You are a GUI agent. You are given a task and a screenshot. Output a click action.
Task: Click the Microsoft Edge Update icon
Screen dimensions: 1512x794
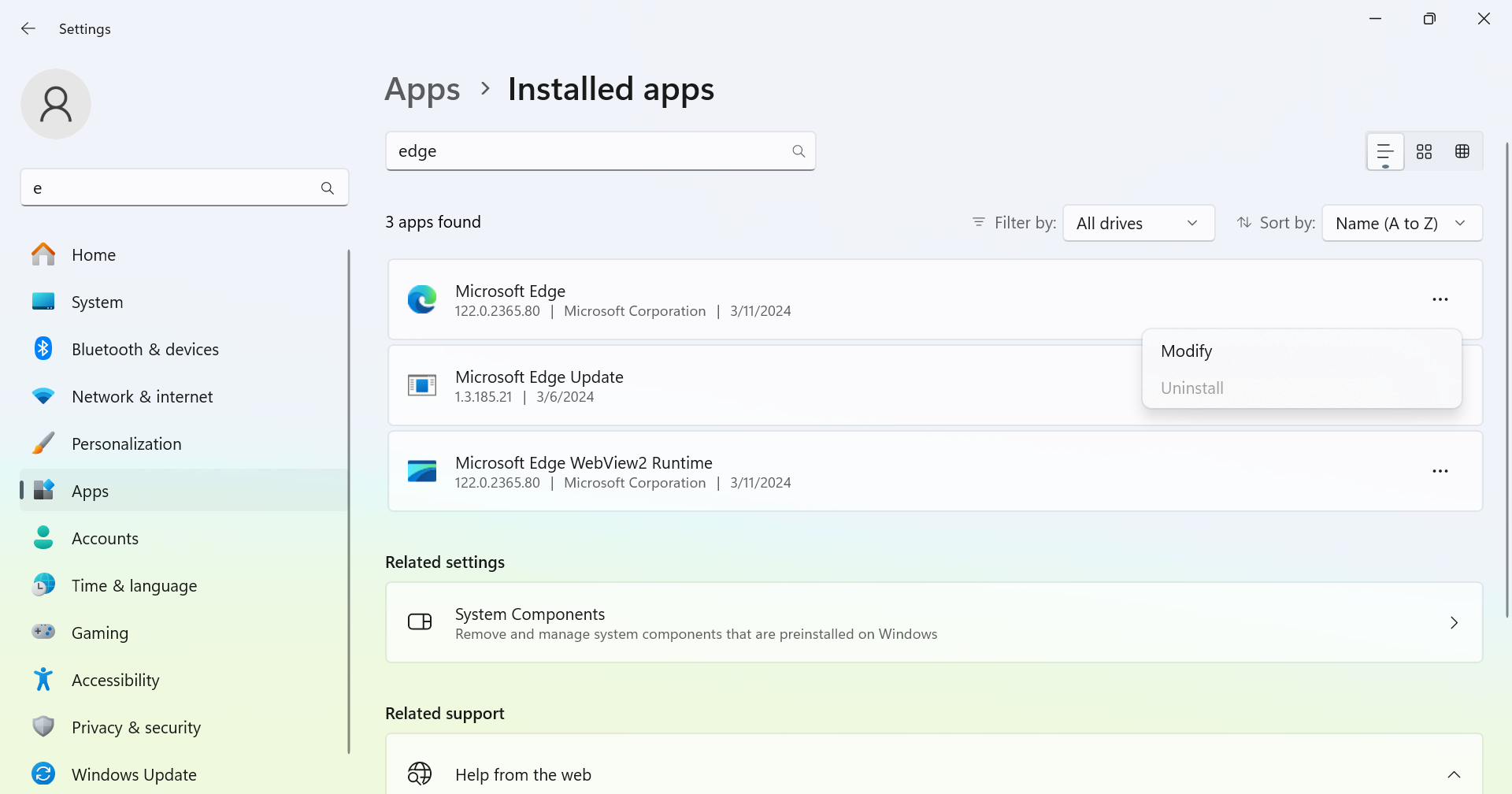click(422, 385)
